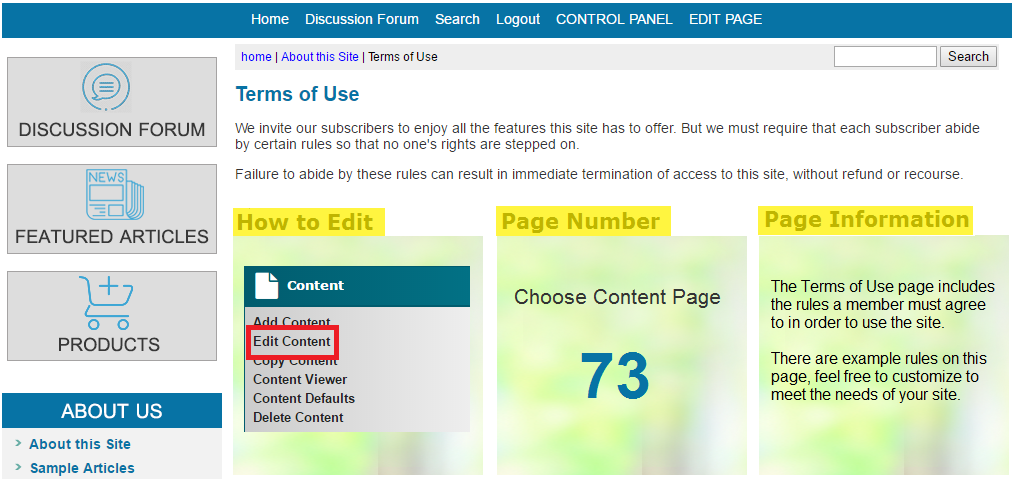The height and width of the screenshot is (479, 1015).
Task: Follow the home breadcrumb link
Action: (256, 57)
